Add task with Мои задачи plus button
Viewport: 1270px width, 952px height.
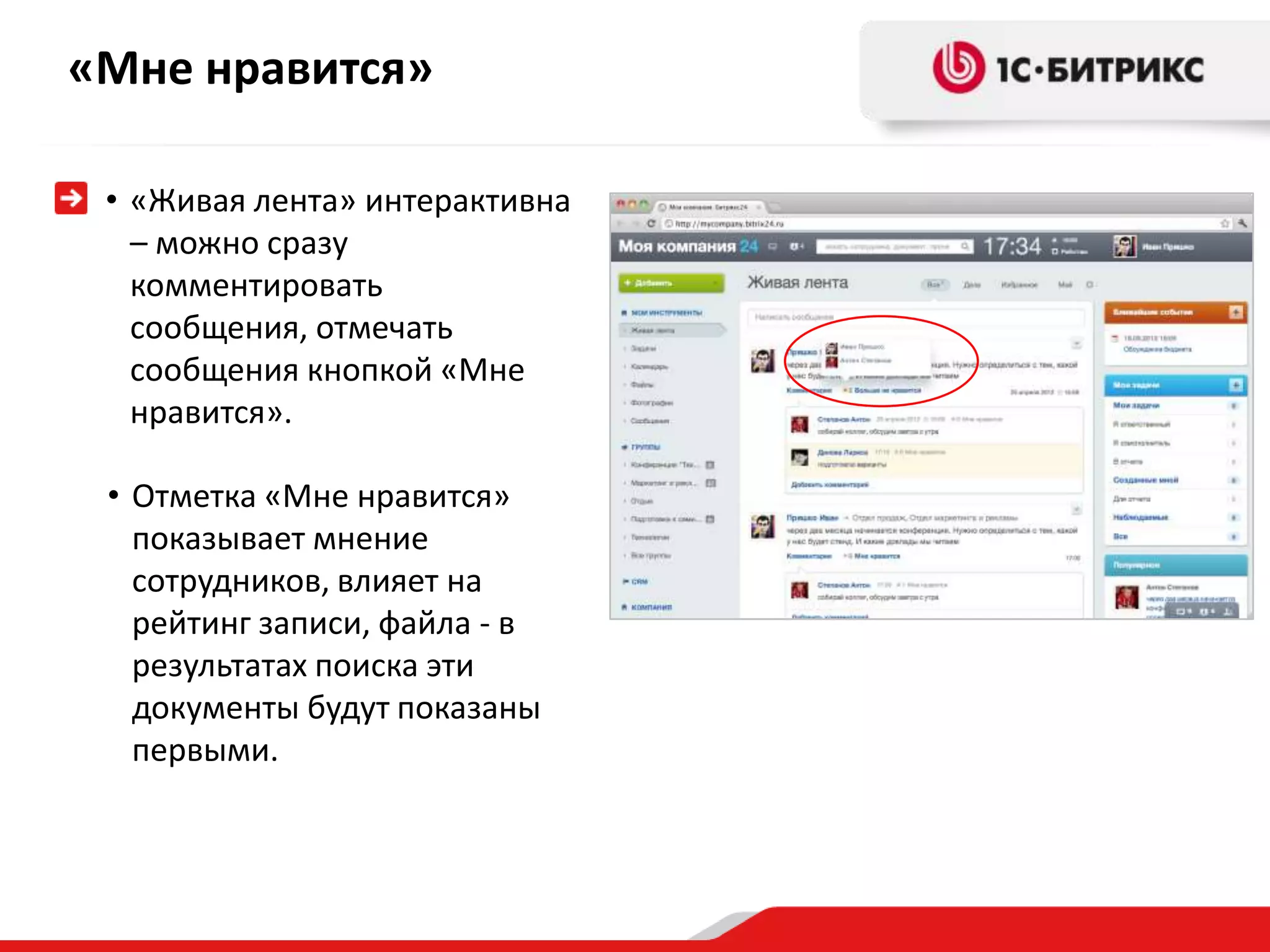[x=1235, y=386]
